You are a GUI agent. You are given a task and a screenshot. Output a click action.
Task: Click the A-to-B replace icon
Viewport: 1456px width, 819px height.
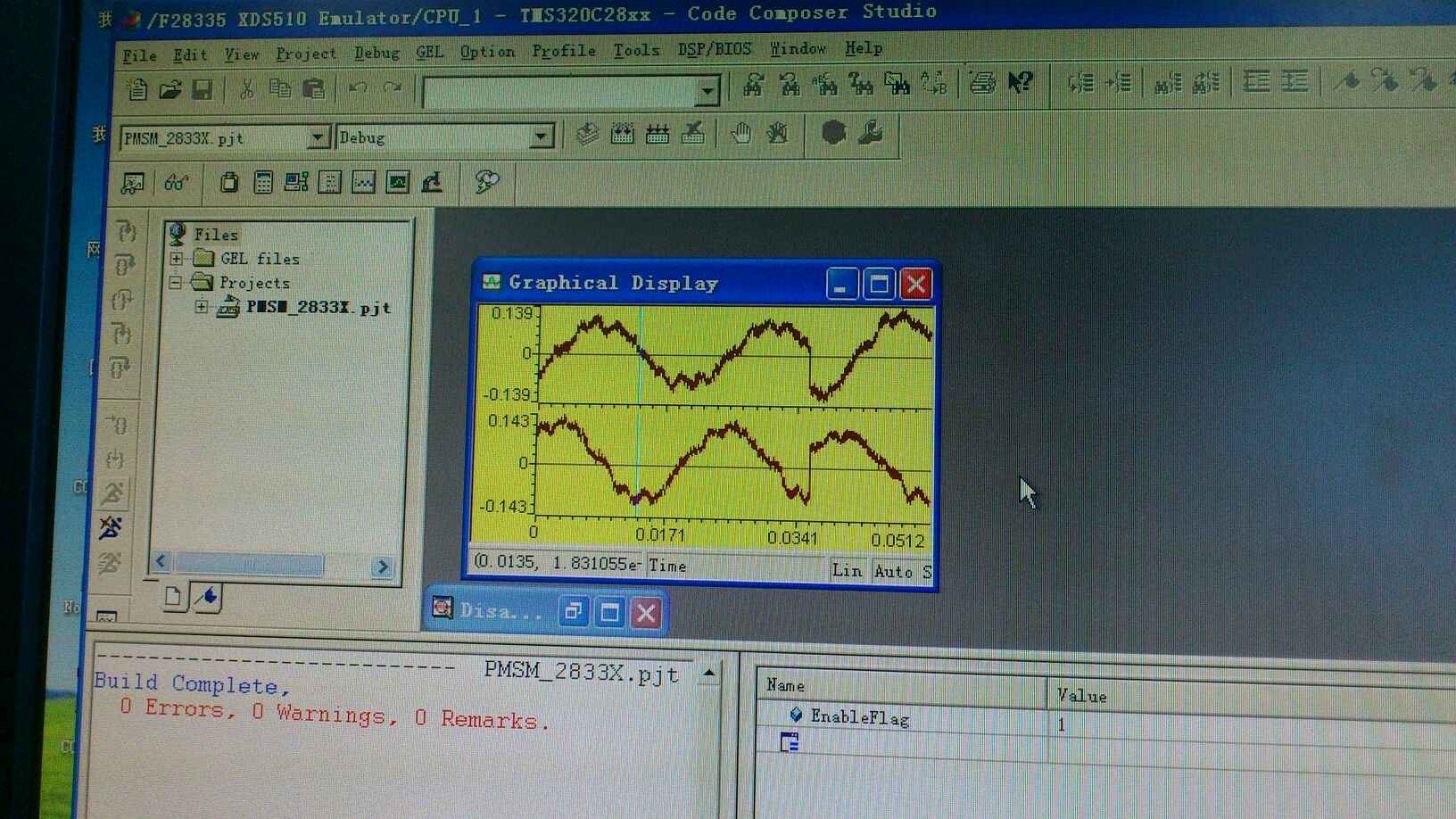934,83
